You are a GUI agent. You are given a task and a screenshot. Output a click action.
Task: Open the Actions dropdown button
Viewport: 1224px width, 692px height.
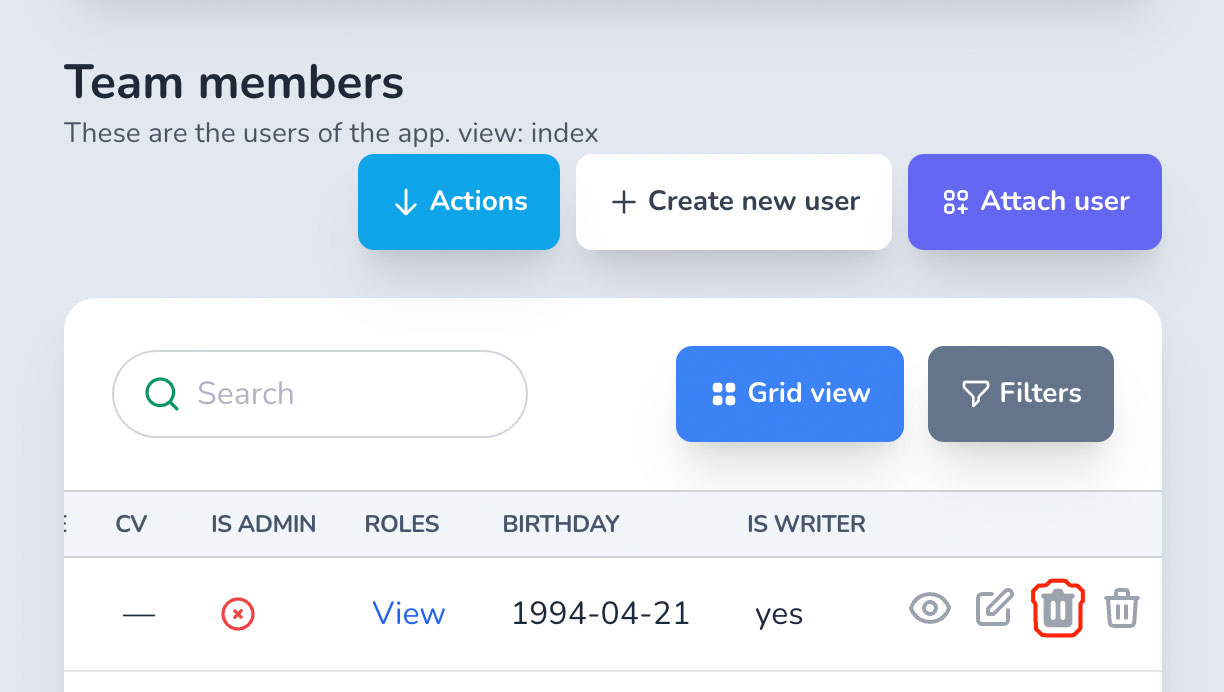point(459,202)
